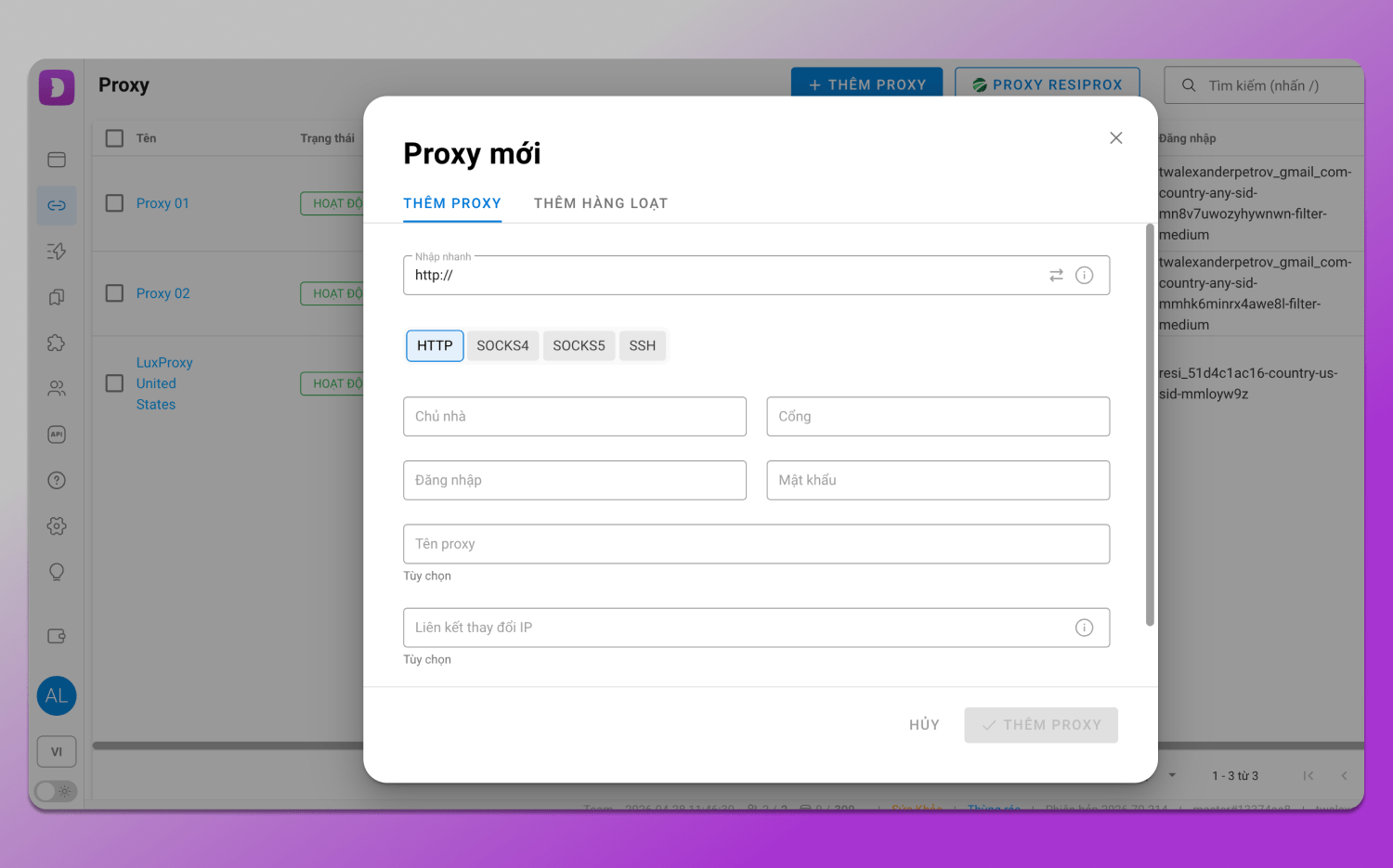The width and height of the screenshot is (1393, 868).
Task: Click info icon in Nhập nhanh field
Action: pyautogui.click(x=1084, y=276)
